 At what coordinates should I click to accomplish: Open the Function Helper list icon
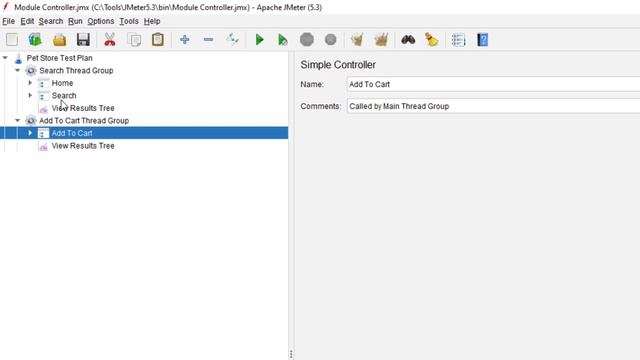point(458,40)
